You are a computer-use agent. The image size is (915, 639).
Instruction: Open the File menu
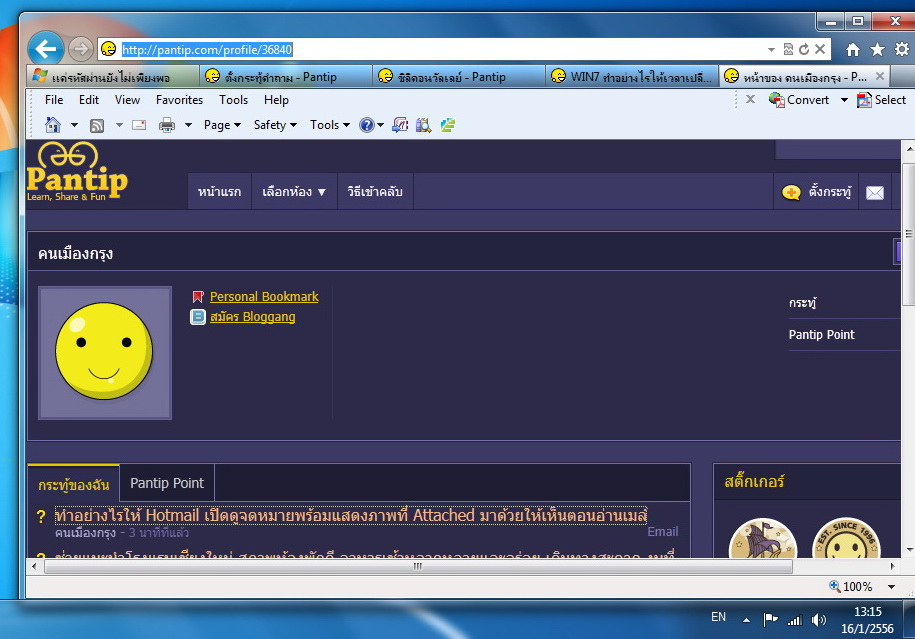click(x=54, y=100)
